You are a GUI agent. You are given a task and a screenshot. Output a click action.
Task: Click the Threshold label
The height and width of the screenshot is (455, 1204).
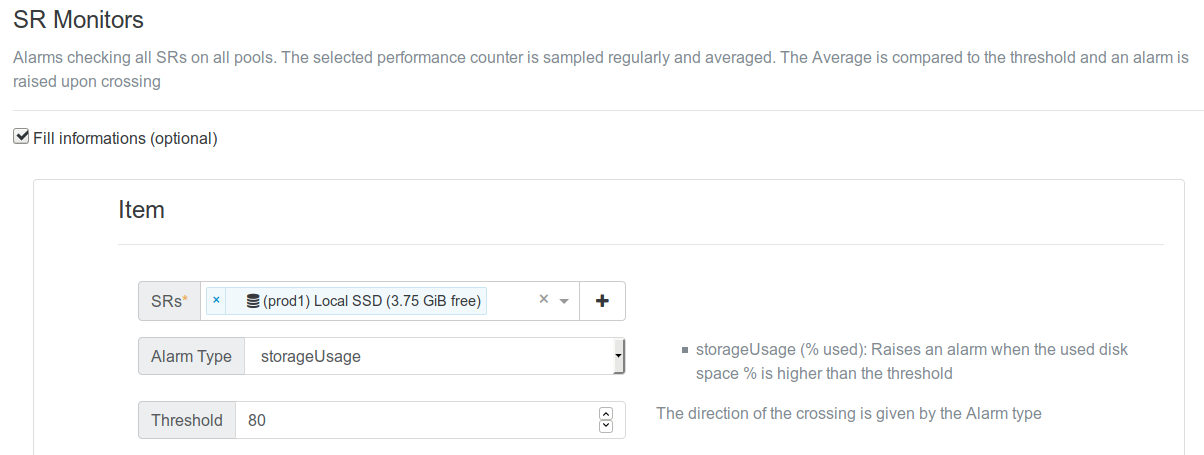187,420
